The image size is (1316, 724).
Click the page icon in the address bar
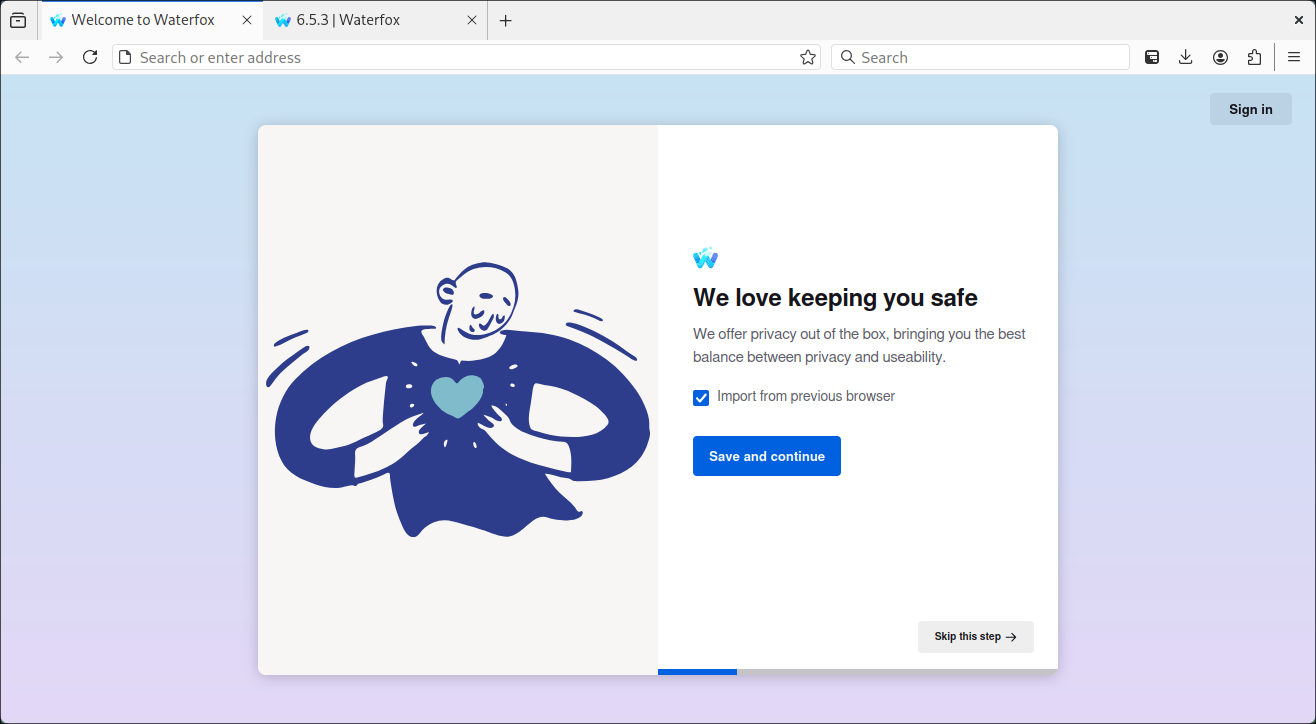(125, 57)
